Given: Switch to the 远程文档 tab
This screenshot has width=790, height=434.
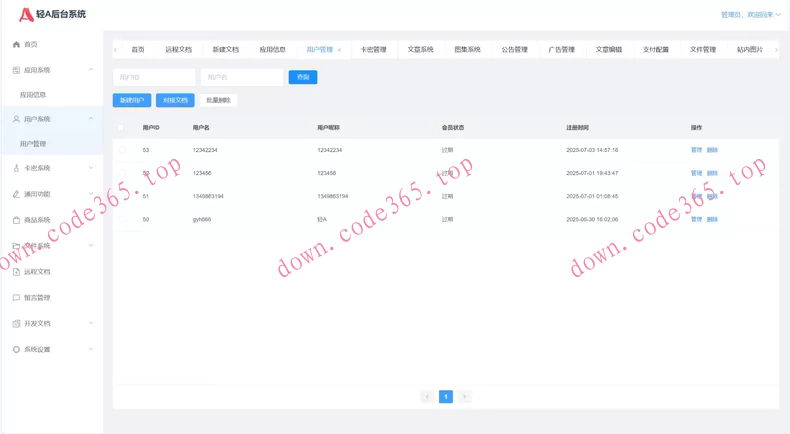Looking at the screenshot, I should [178, 49].
